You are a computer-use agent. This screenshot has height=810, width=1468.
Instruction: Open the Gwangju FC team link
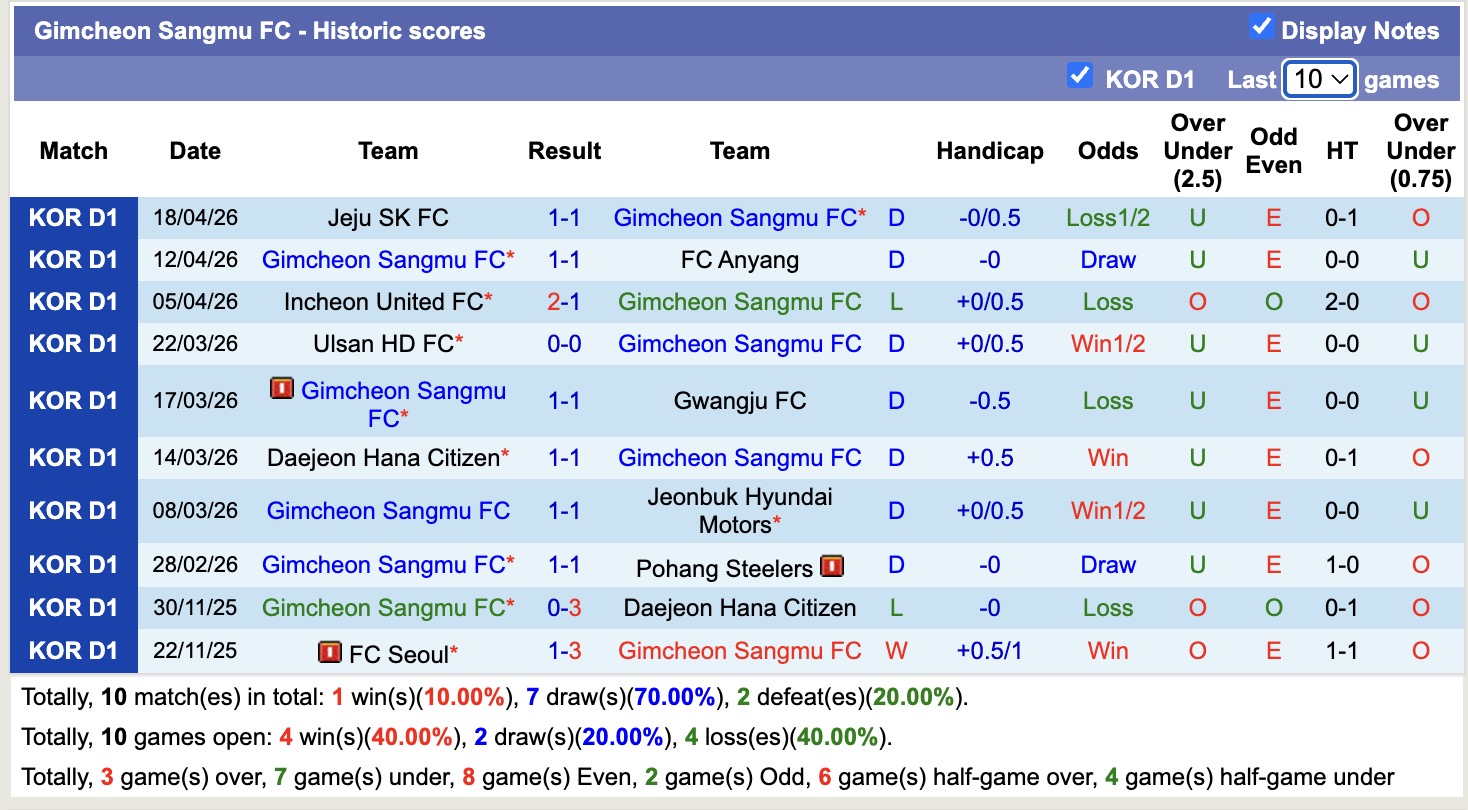point(740,400)
